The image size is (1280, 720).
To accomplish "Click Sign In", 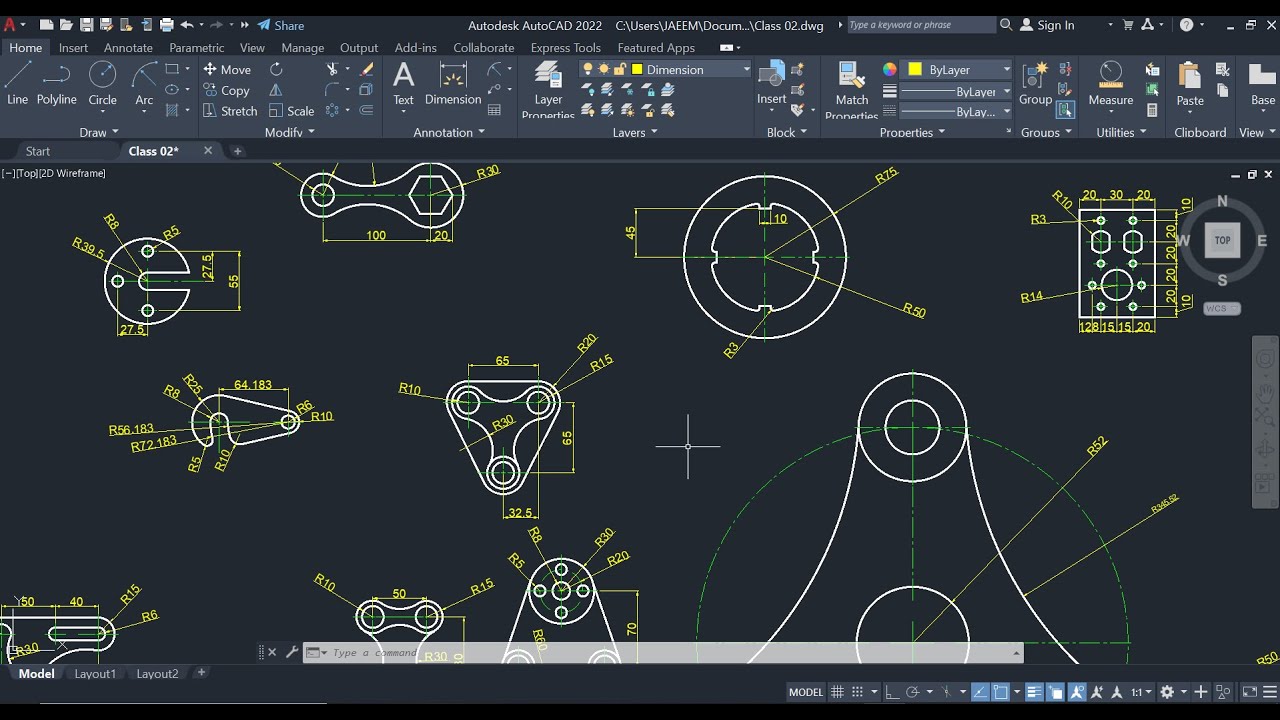I will [1047, 25].
